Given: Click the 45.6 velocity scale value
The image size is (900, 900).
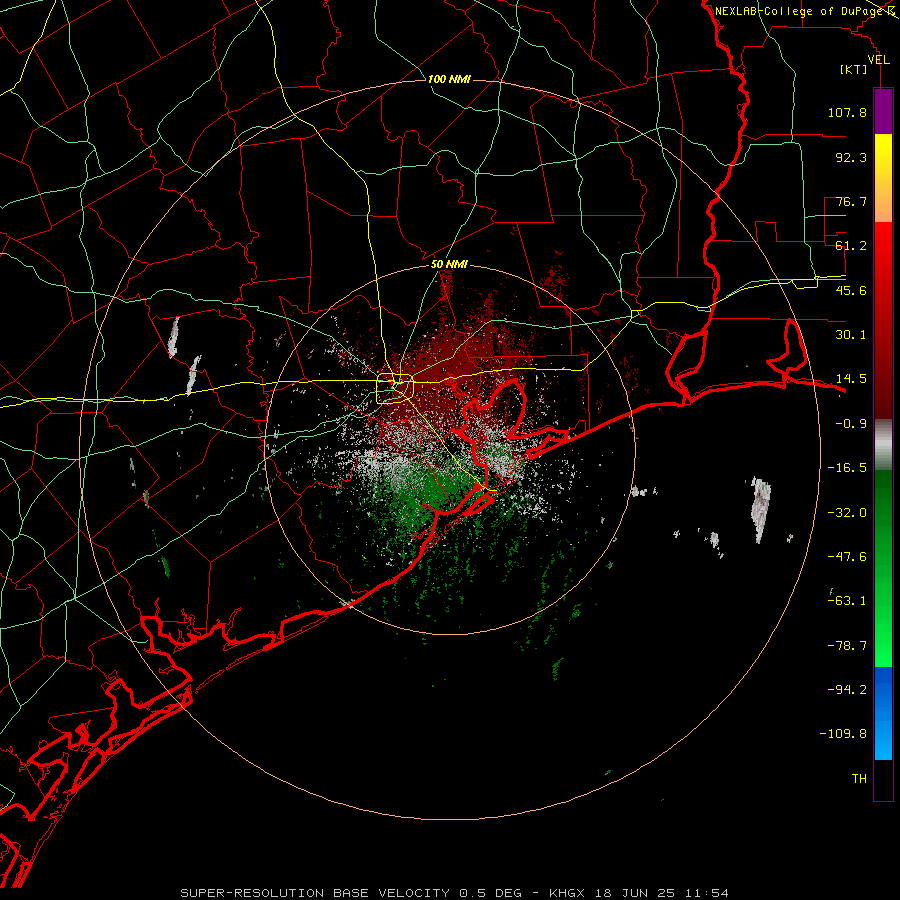Looking at the screenshot, I should pos(851,290).
